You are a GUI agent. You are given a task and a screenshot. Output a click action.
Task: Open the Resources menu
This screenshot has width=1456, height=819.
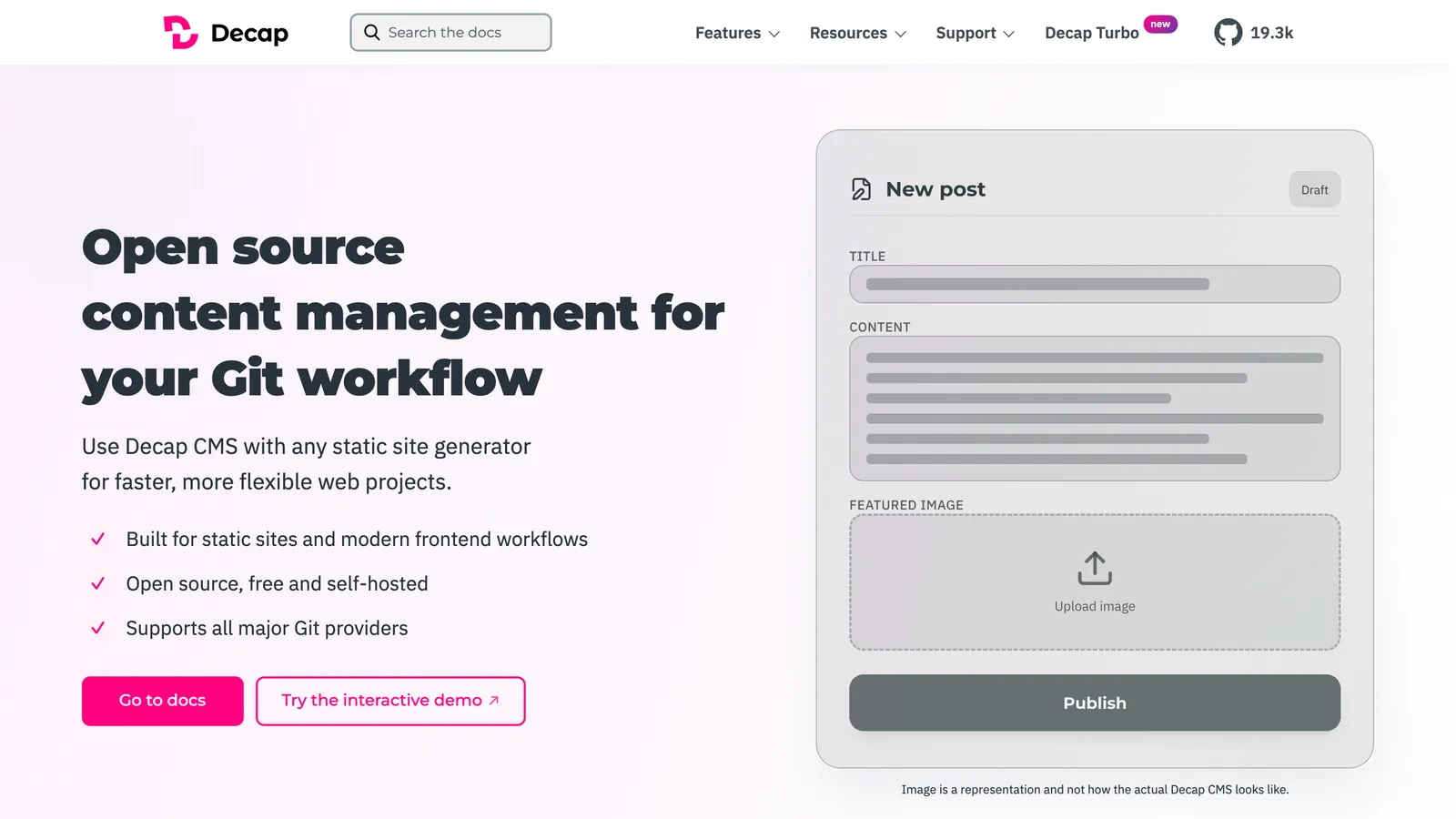[x=858, y=33]
